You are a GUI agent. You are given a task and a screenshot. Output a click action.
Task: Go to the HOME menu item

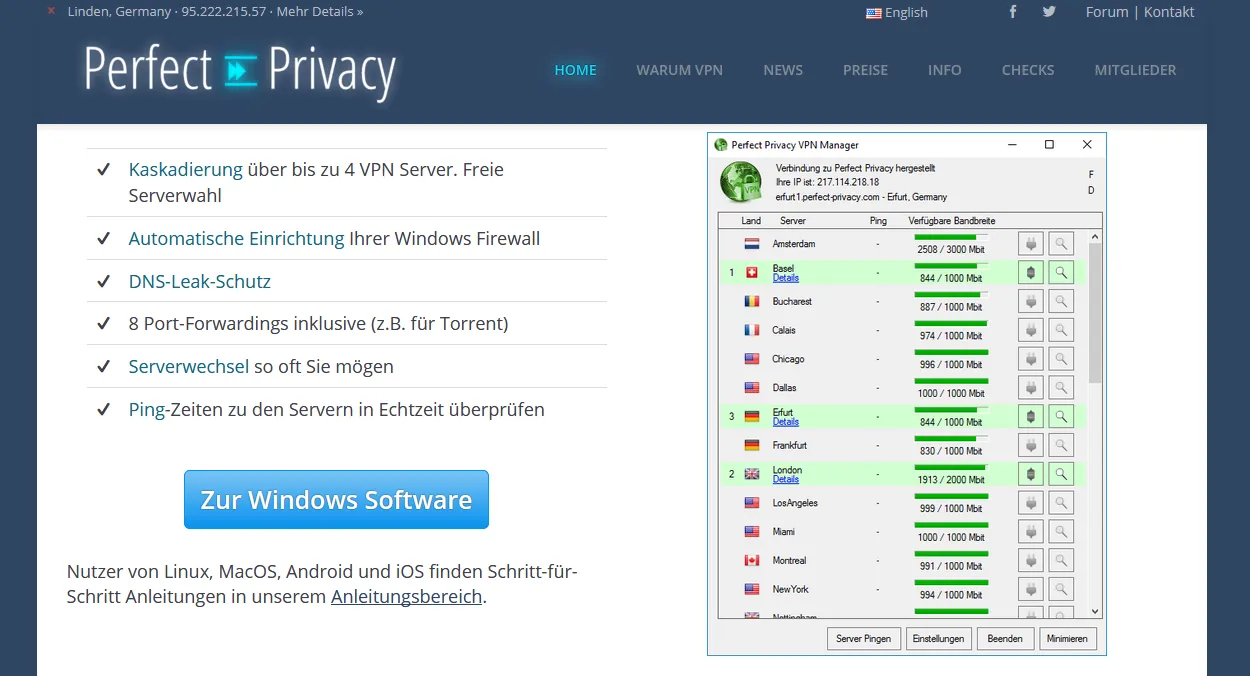coord(576,70)
